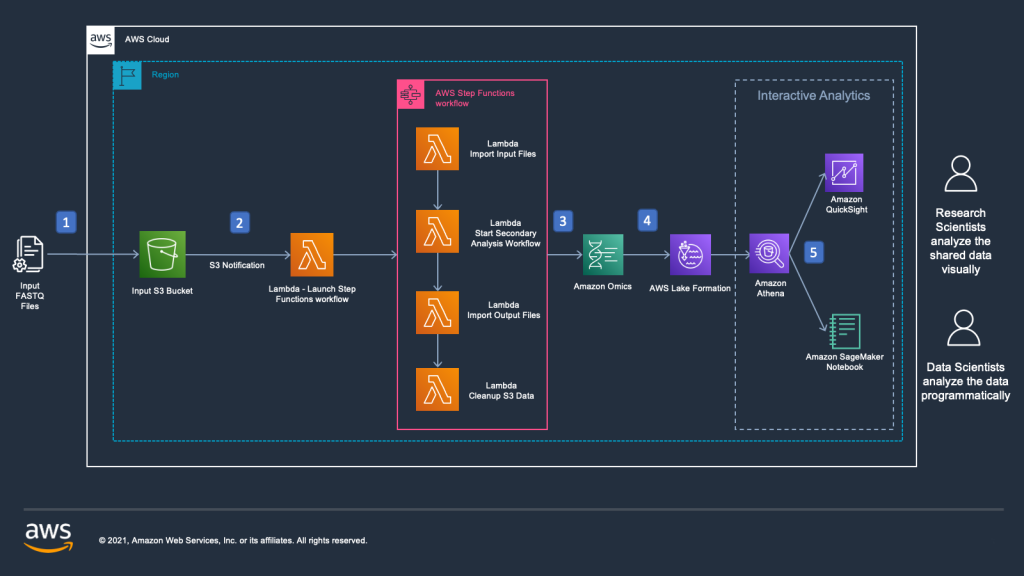Click the numbered badge 1
The image size is (1024, 576).
click(66, 222)
